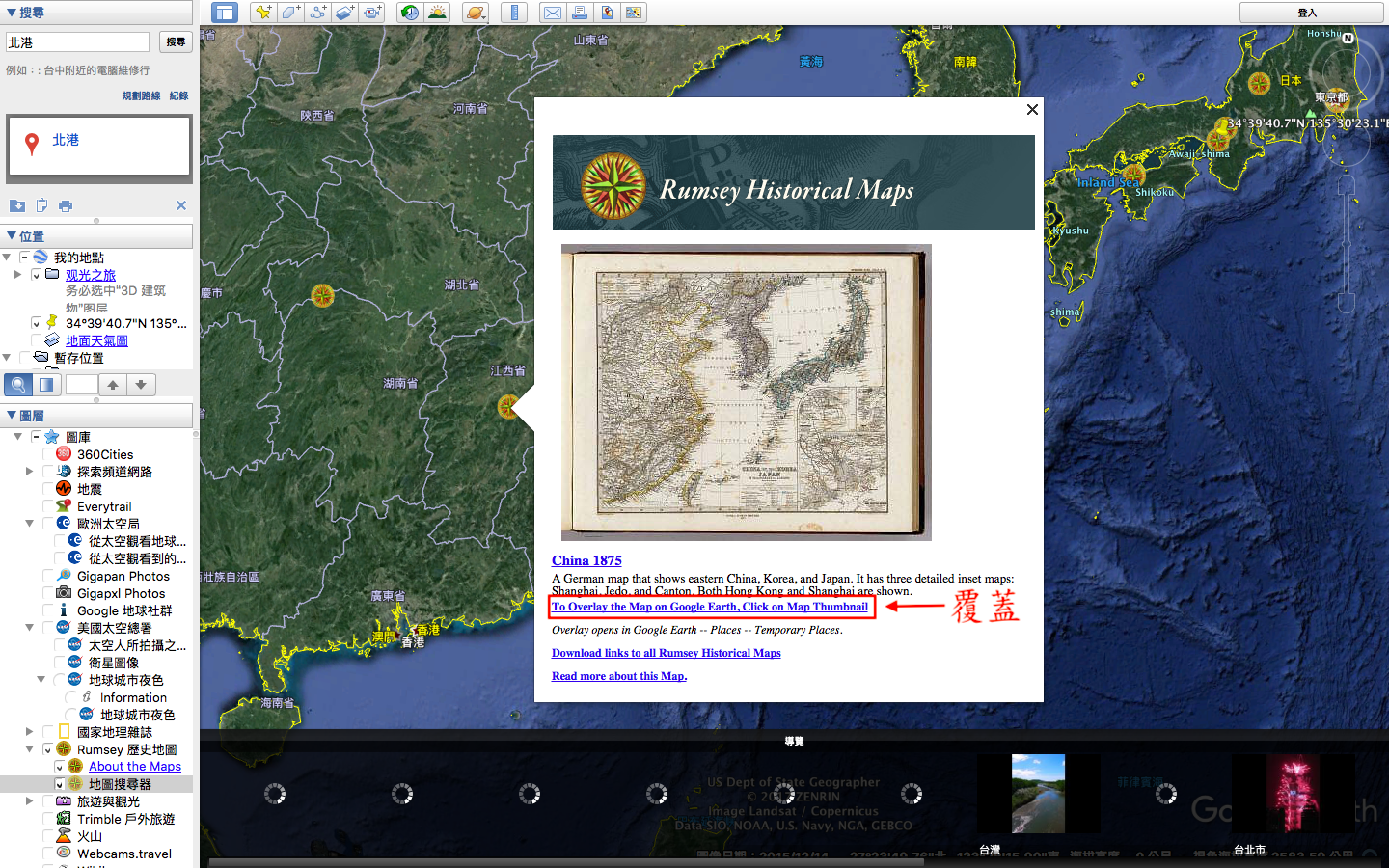Click places search magnifier button
The image size is (1389, 868).
(18, 385)
